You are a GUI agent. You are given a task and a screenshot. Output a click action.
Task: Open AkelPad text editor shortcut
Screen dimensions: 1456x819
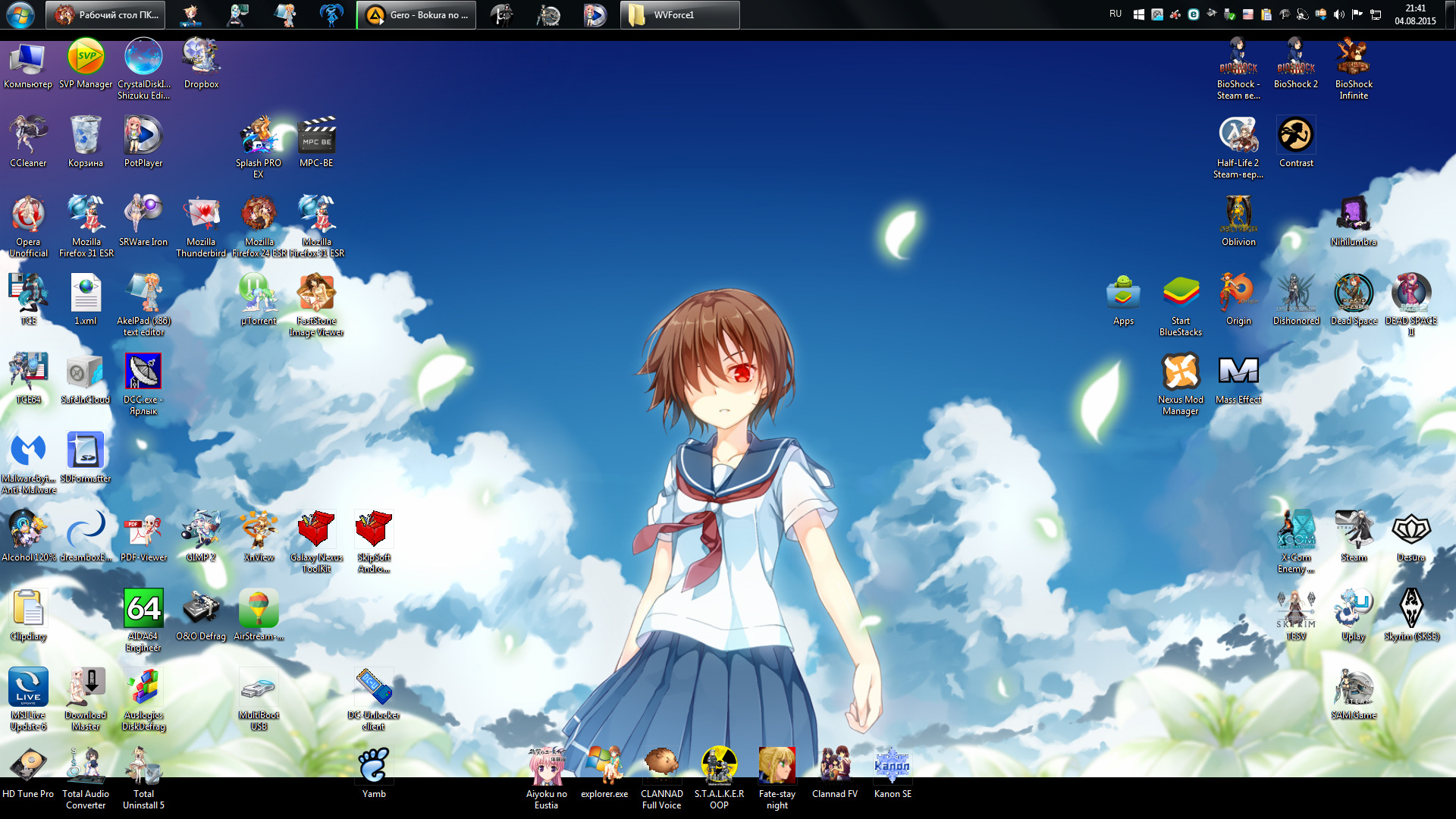(x=143, y=305)
